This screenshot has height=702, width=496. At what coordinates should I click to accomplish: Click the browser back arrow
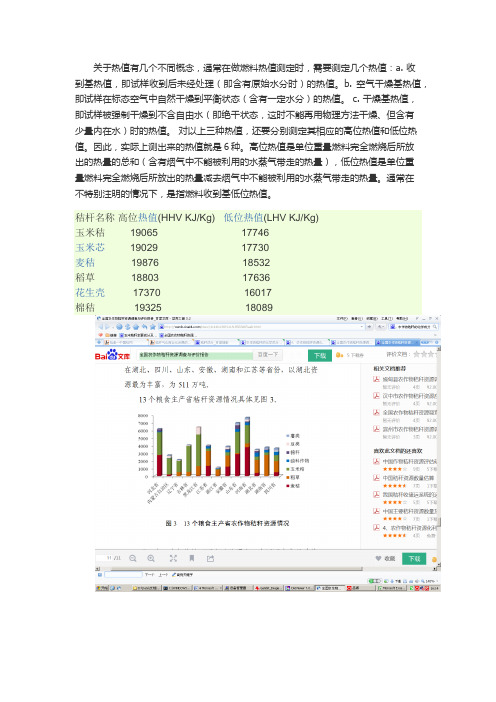[100, 327]
